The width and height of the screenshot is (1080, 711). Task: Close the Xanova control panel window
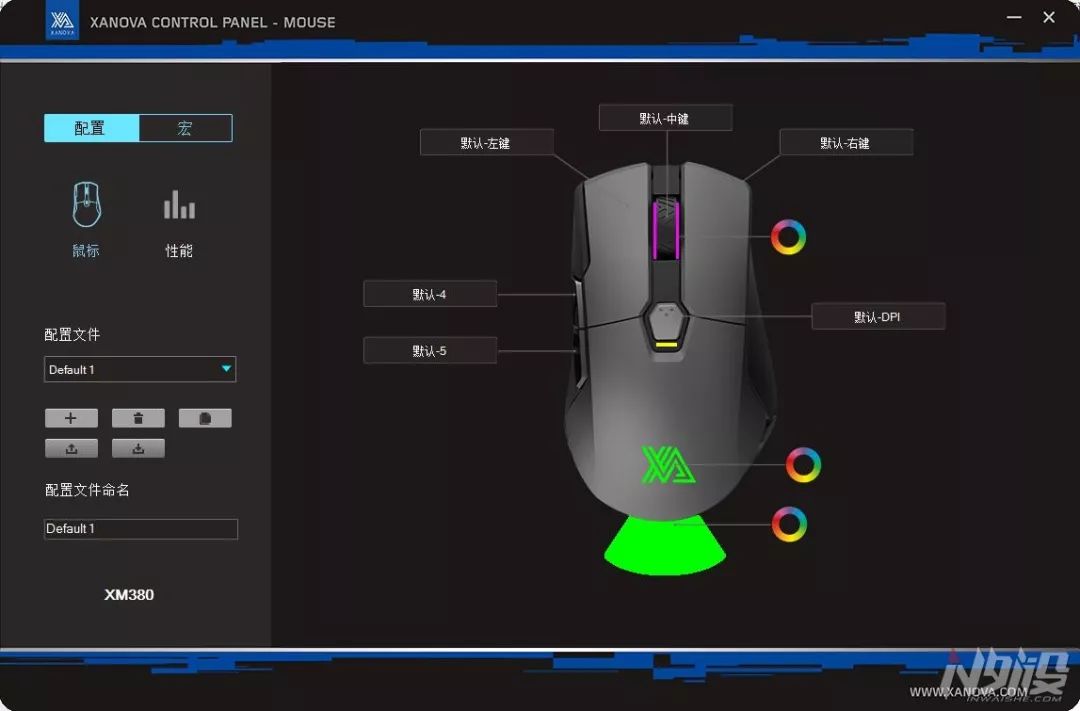pyautogui.click(x=1049, y=17)
